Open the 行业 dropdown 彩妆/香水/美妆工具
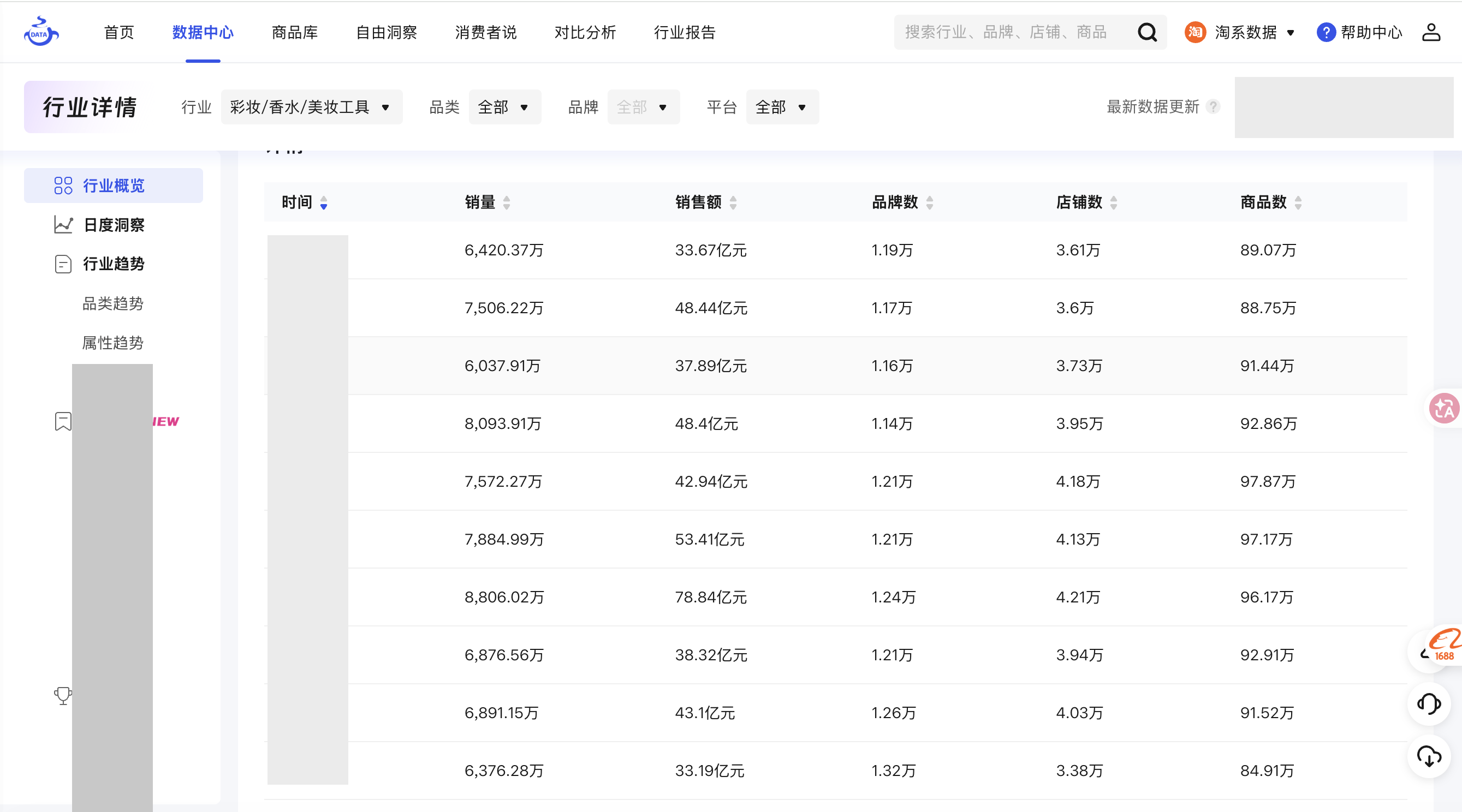 point(312,106)
